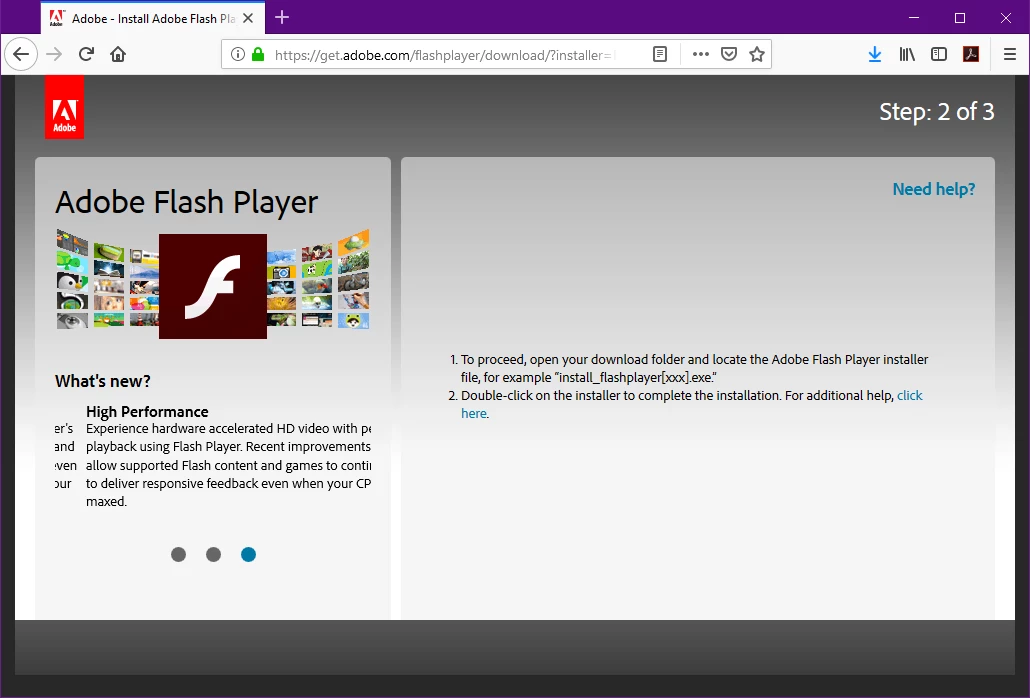
Task: Close the browser window
Action: (x=1006, y=18)
